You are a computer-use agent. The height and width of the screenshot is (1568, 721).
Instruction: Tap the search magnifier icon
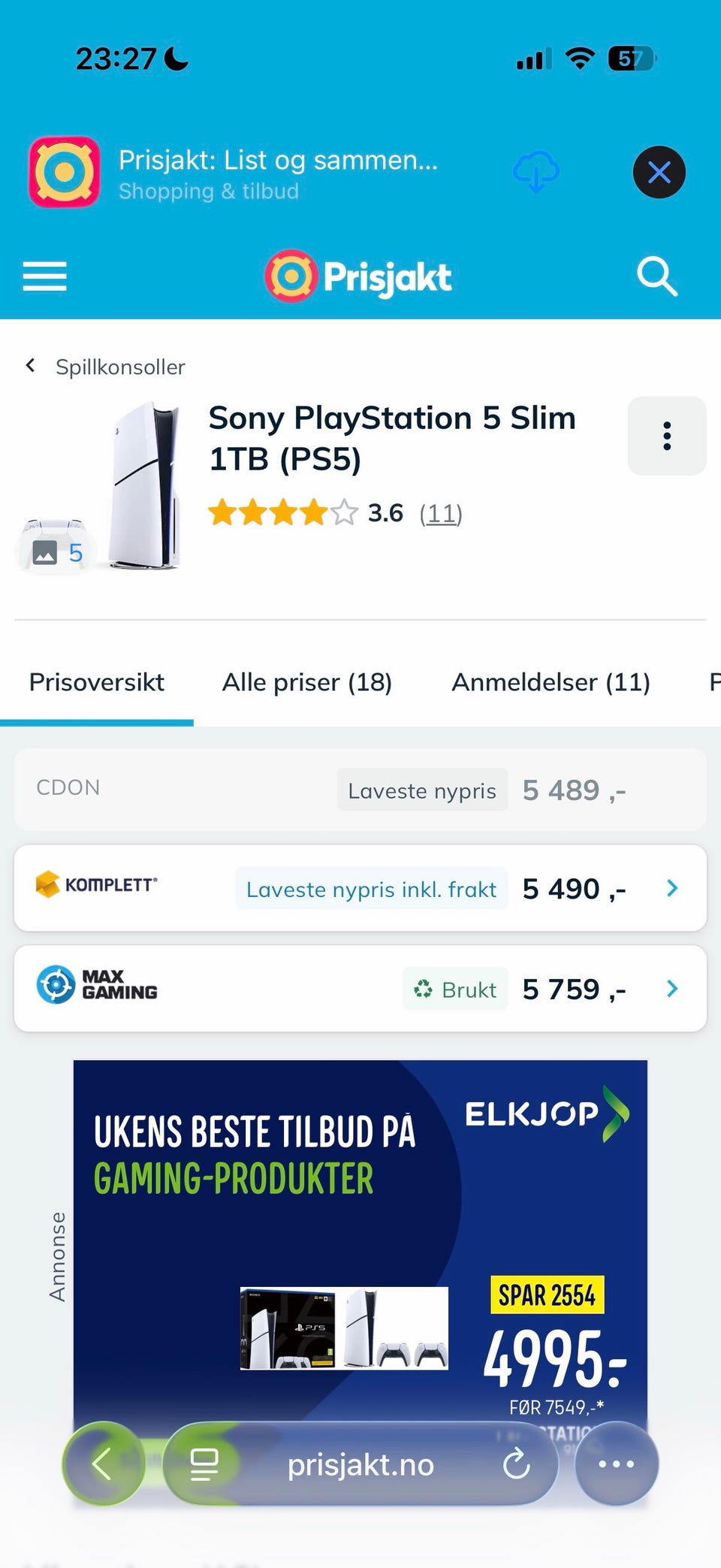pyautogui.click(x=657, y=276)
